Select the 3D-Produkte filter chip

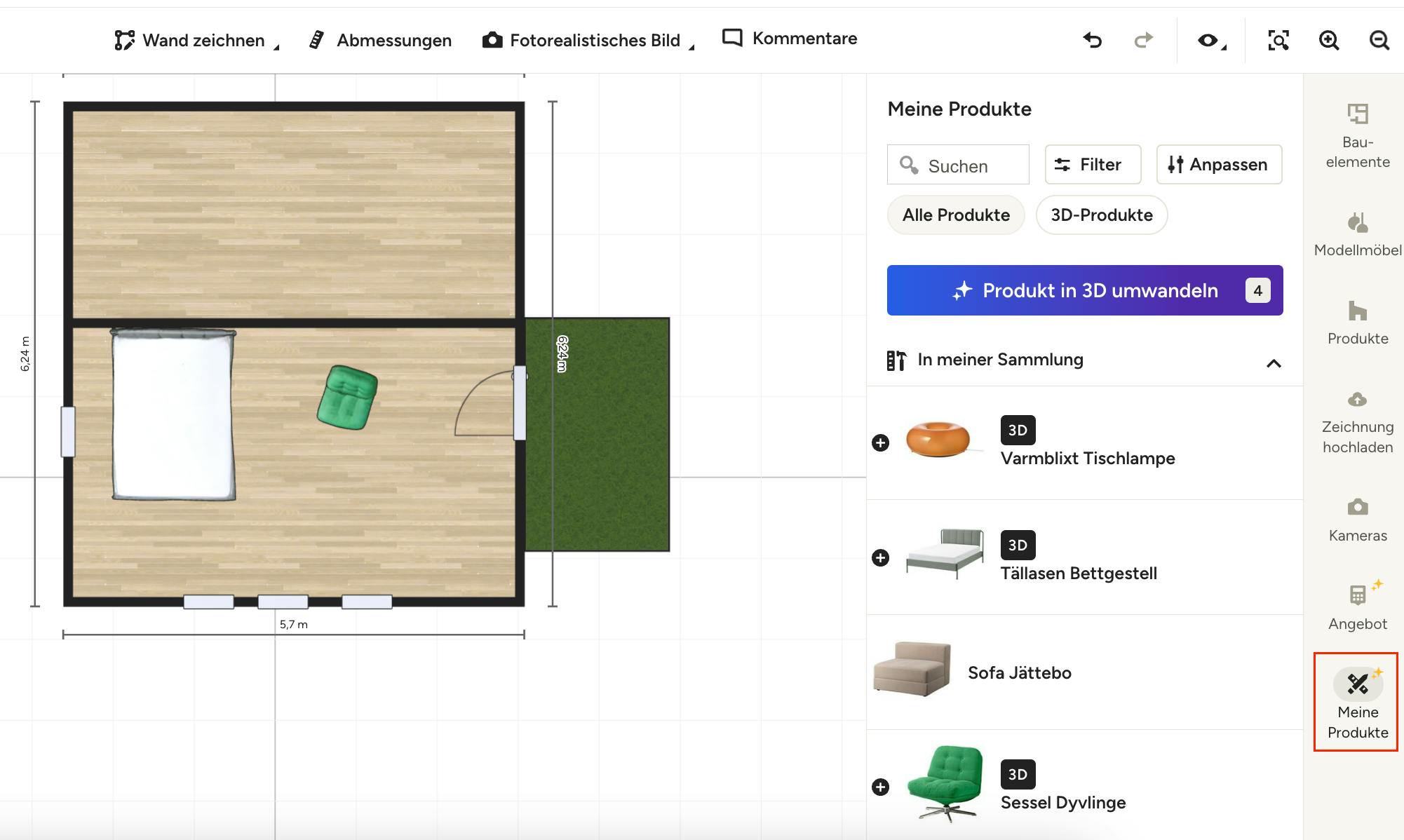coord(1101,215)
